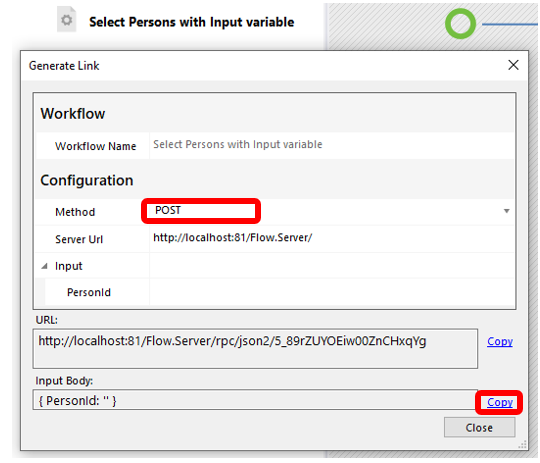The image size is (540, 463).
Task: Select the POST method combo box
Action: coord(328,211)
